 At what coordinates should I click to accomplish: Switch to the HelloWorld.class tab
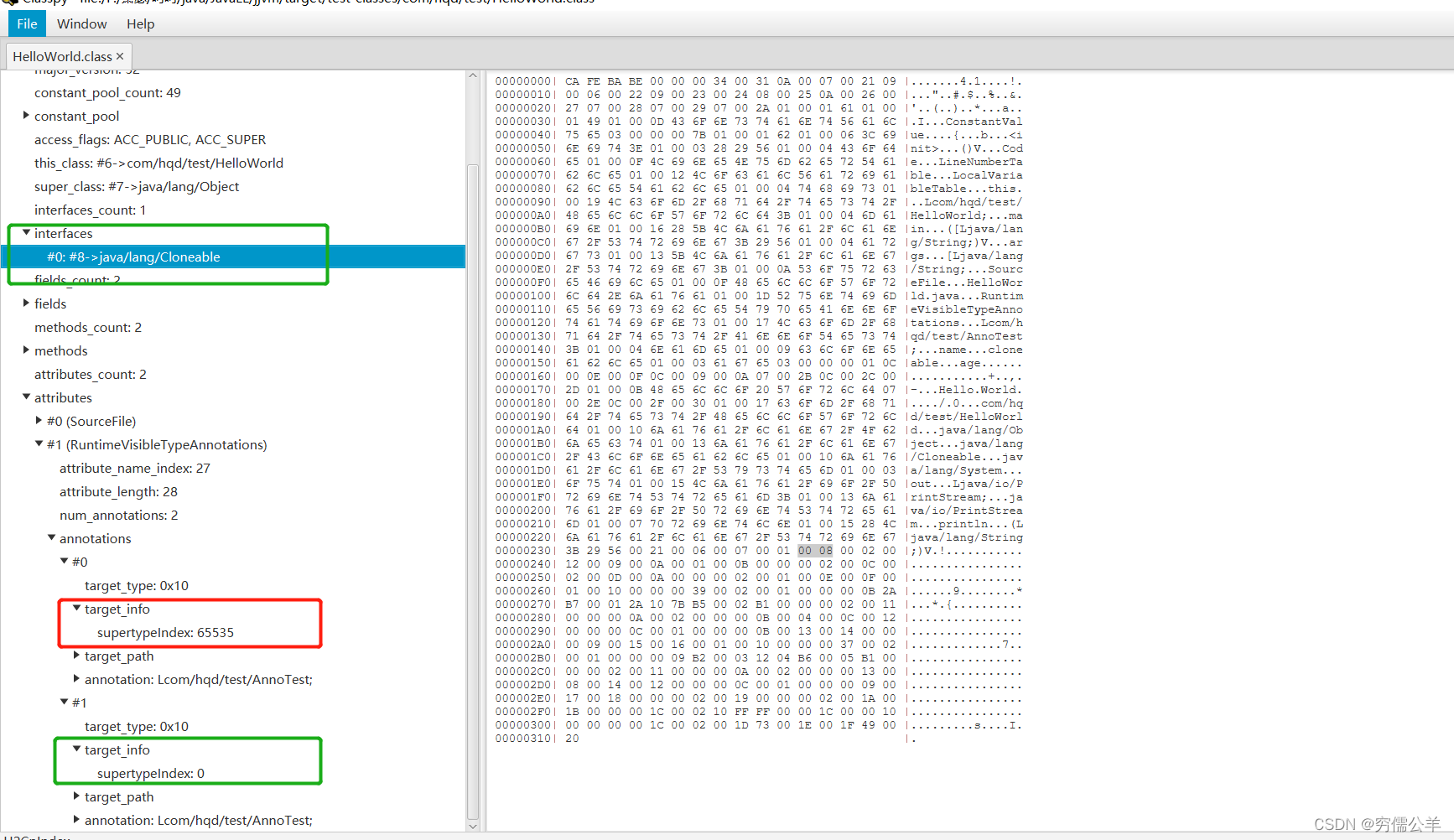click(62, 56)
